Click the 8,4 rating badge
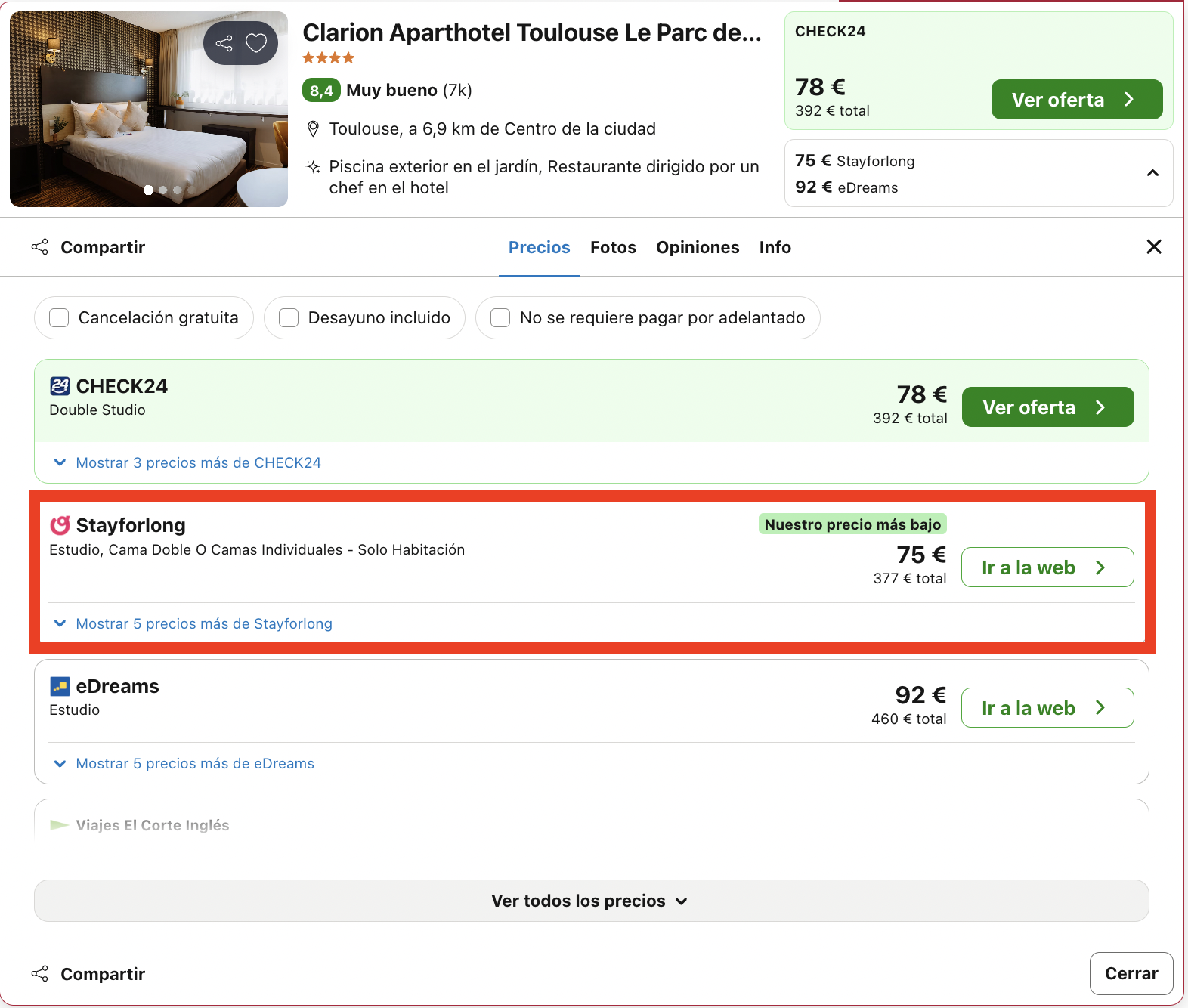Viewport: 1188px width, 1008px height. [x=321, y=91]
